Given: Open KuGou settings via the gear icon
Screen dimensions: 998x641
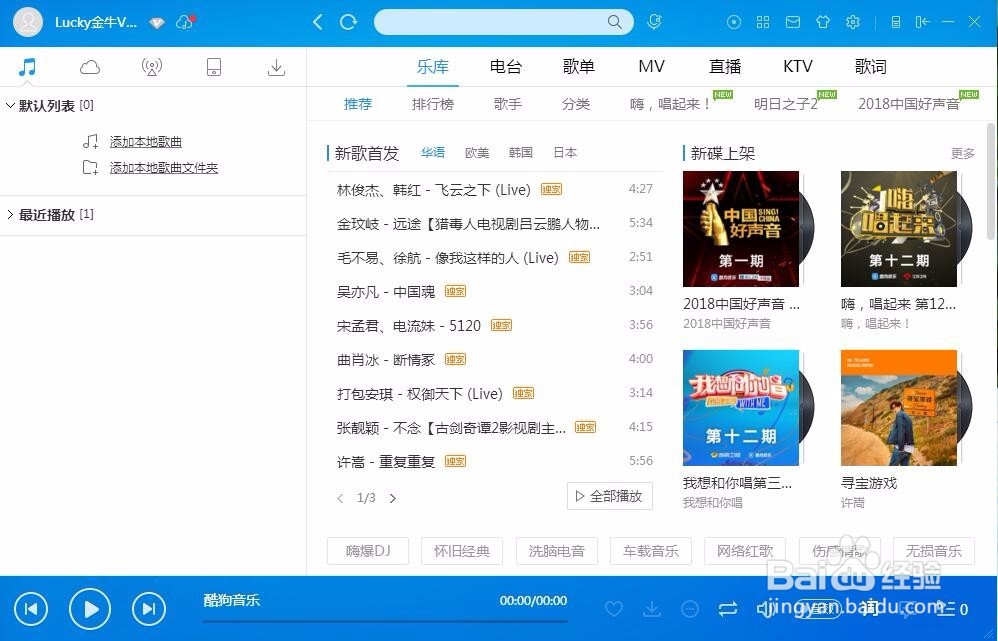Looking at the screenshot, I should pyautogui.click(x=853, y=21).
